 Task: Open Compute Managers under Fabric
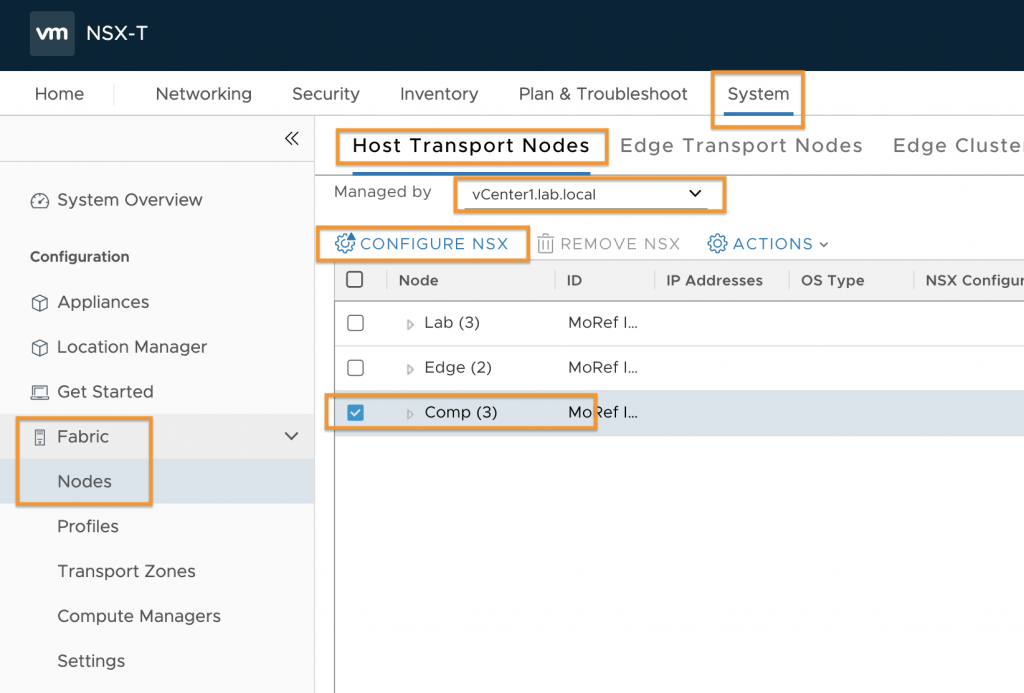(x=139, y=616)
